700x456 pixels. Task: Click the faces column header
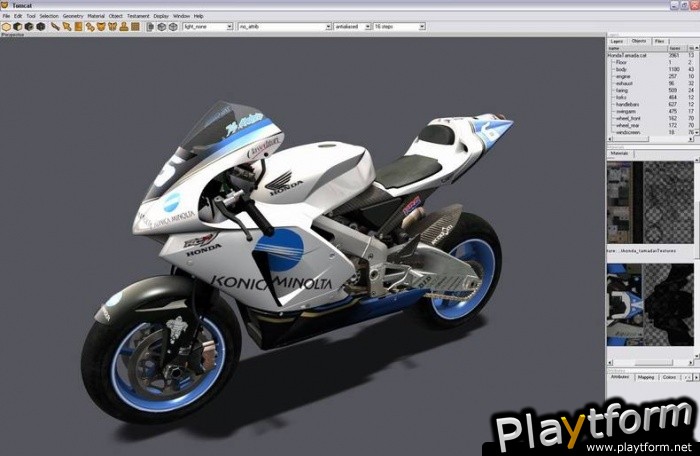[x=677, y=48]
